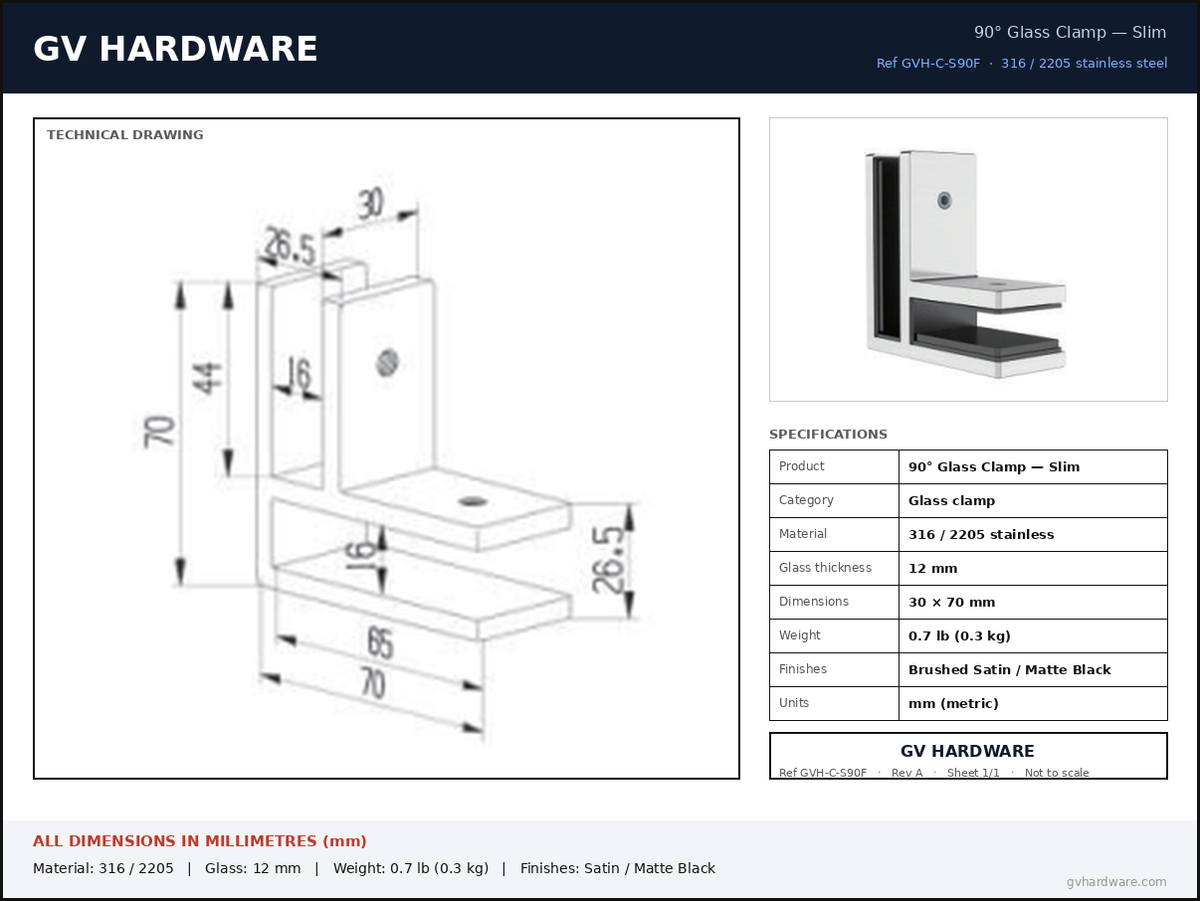1200x901 pixels.
Task: Select the '316 / 2205 stainless' value cell
Action: (1033, 535)
